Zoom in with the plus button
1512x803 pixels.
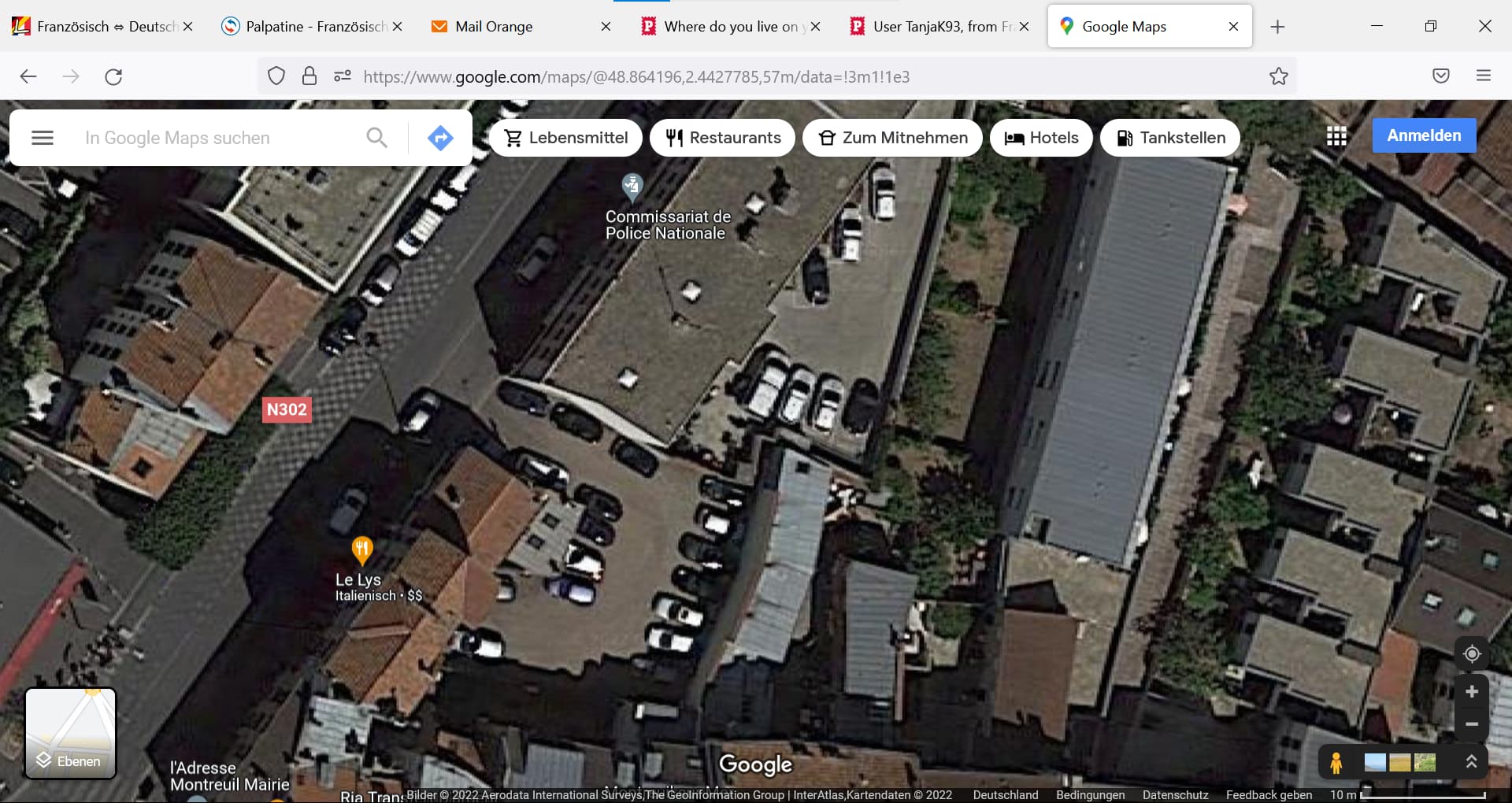point(1472,692)
